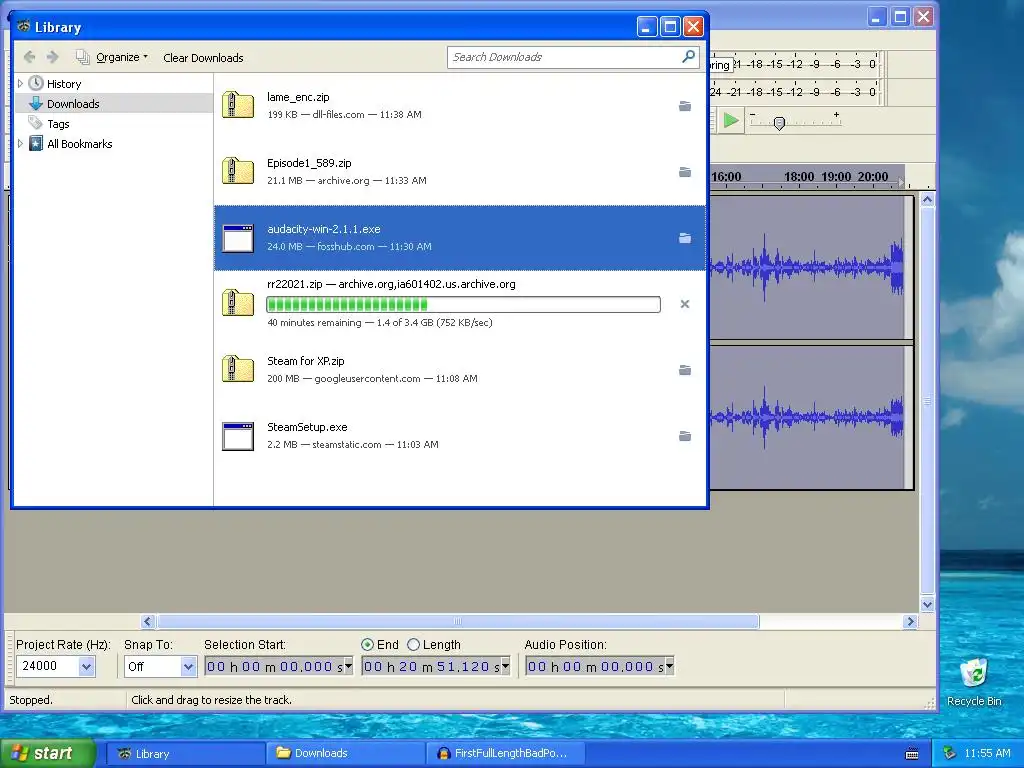The image size is (1024, 768).
Task: Open Audio Position format dropdown arrow
Action: 669,666
